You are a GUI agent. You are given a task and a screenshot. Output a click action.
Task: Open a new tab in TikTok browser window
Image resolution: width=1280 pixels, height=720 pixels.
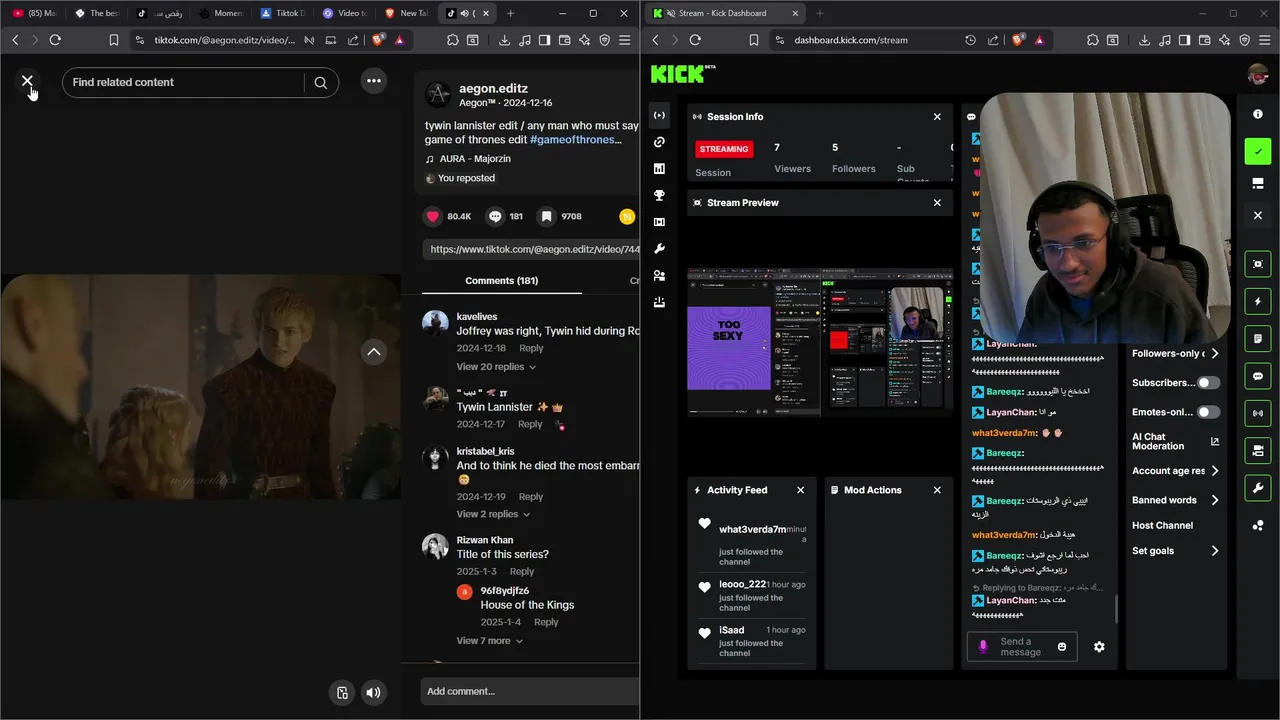click(511, 13)
